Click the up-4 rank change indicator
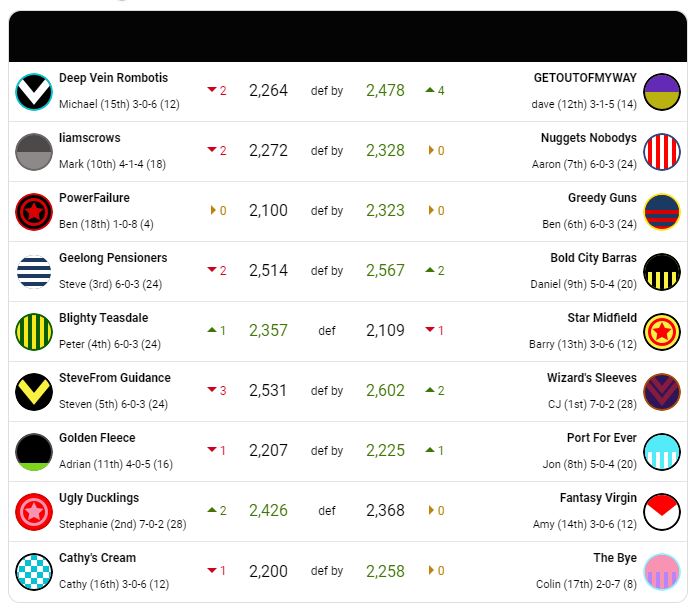The width and height of the screenshot is (700, 612). (x=435, y=90)
